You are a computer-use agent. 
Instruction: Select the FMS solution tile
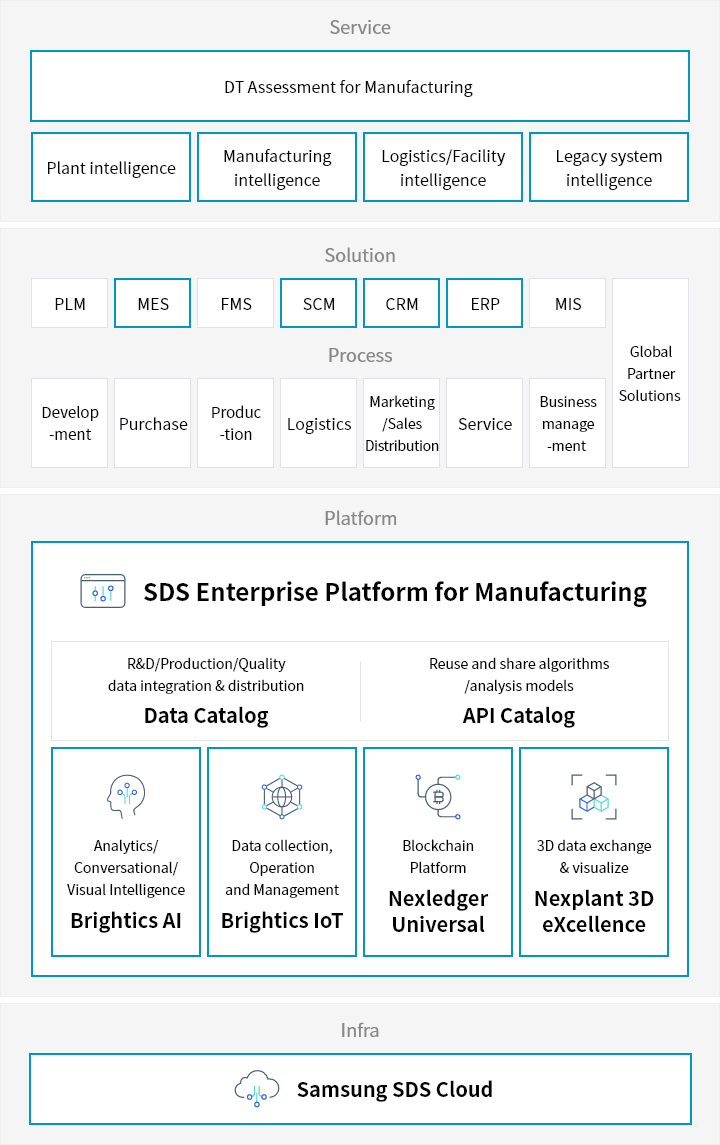236,303
